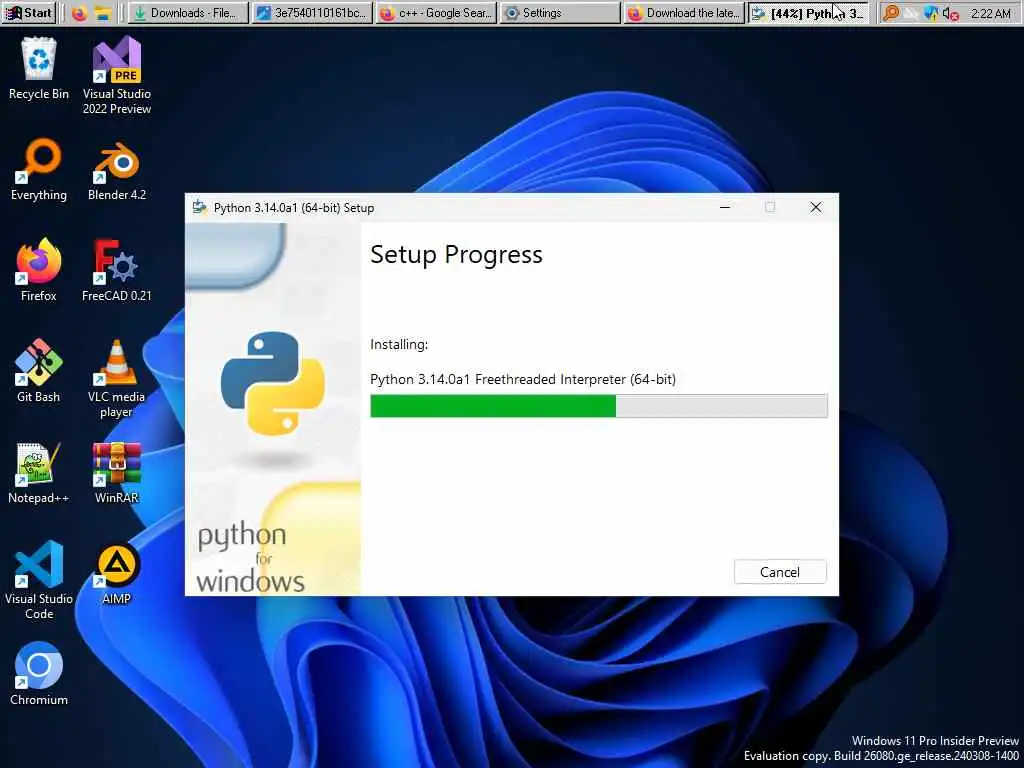Minimize the Python Setup window
The height and width of the screenshot is (768, 1024).
point(725,208)
